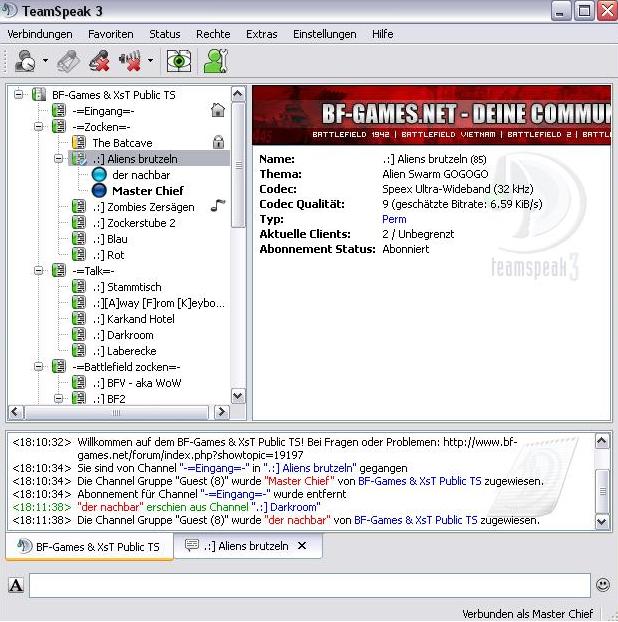Screen dimensions: 618x622
Task: Click the channel icon of Karkand Hotel
Action: click(x=79, y=318)
